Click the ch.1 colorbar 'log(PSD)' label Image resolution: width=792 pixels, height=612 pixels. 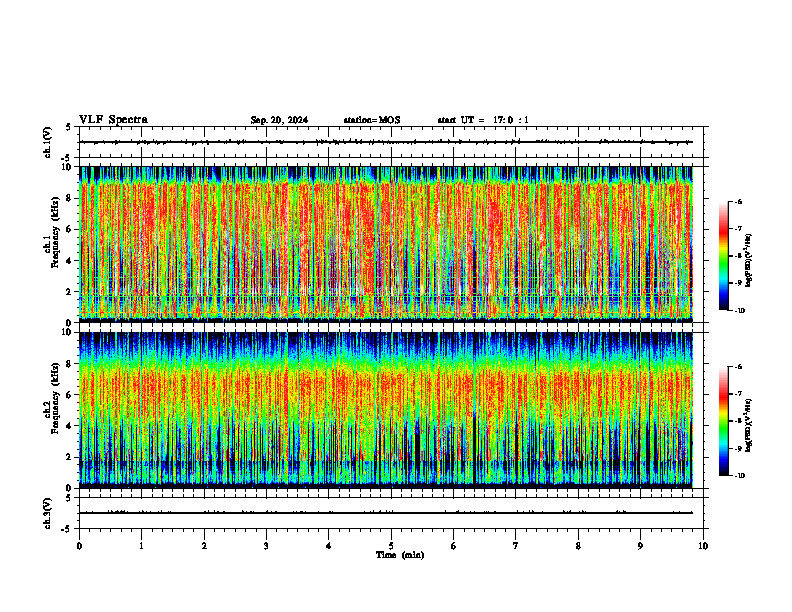click(x=749, y=261)
